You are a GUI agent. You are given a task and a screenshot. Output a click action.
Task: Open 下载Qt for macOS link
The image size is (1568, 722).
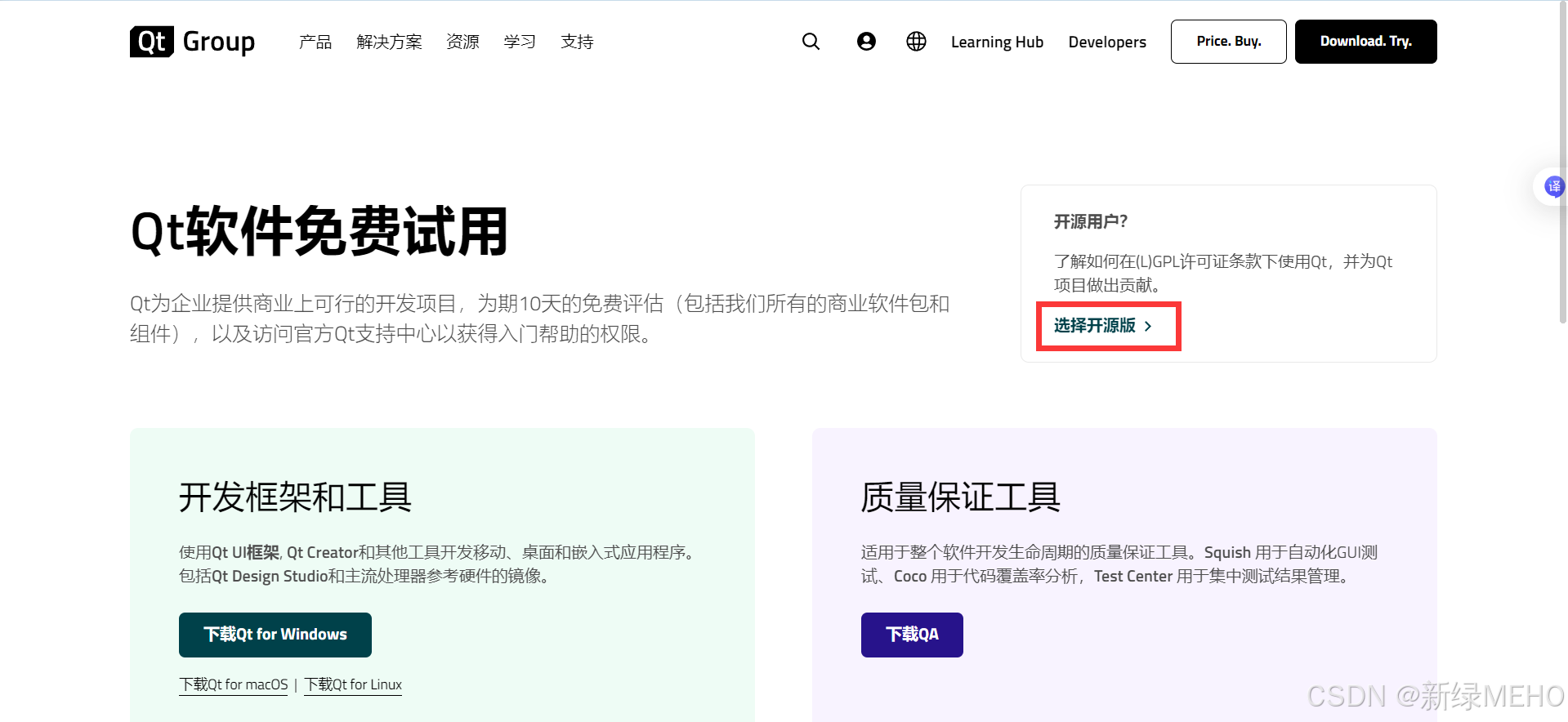point(234,684)
